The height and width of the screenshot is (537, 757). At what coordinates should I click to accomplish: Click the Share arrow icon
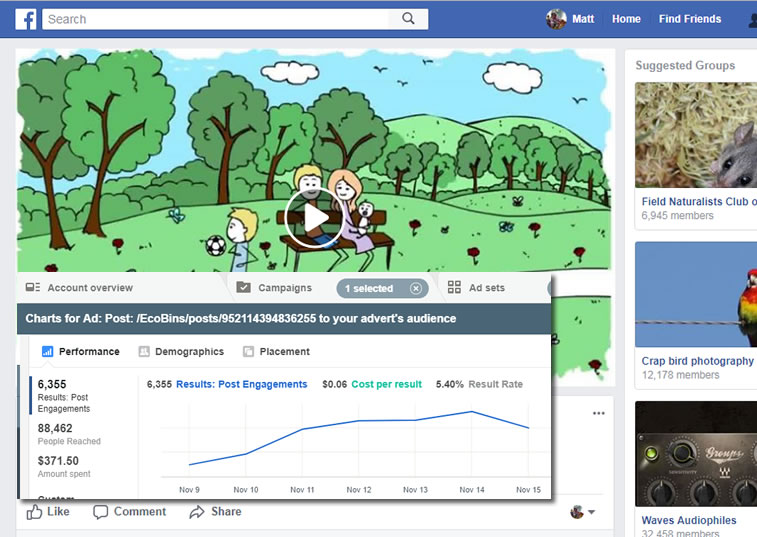pyautogui.click(x=197, y=512)
